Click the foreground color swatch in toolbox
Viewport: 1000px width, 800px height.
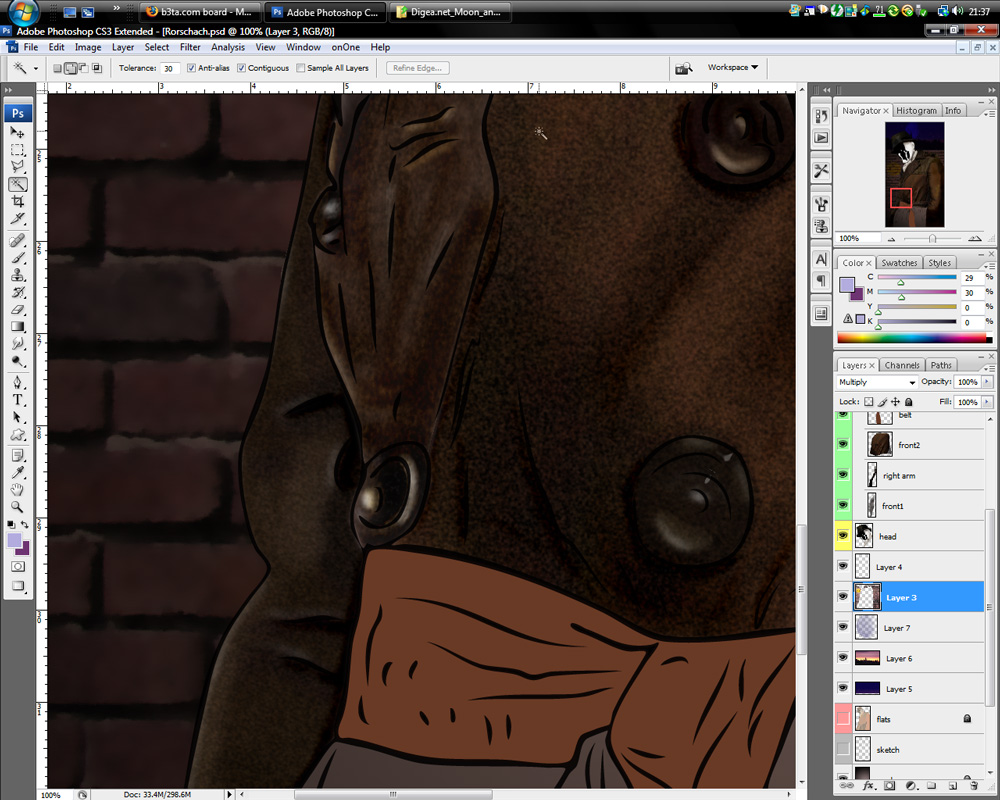(x=14, y=541)
